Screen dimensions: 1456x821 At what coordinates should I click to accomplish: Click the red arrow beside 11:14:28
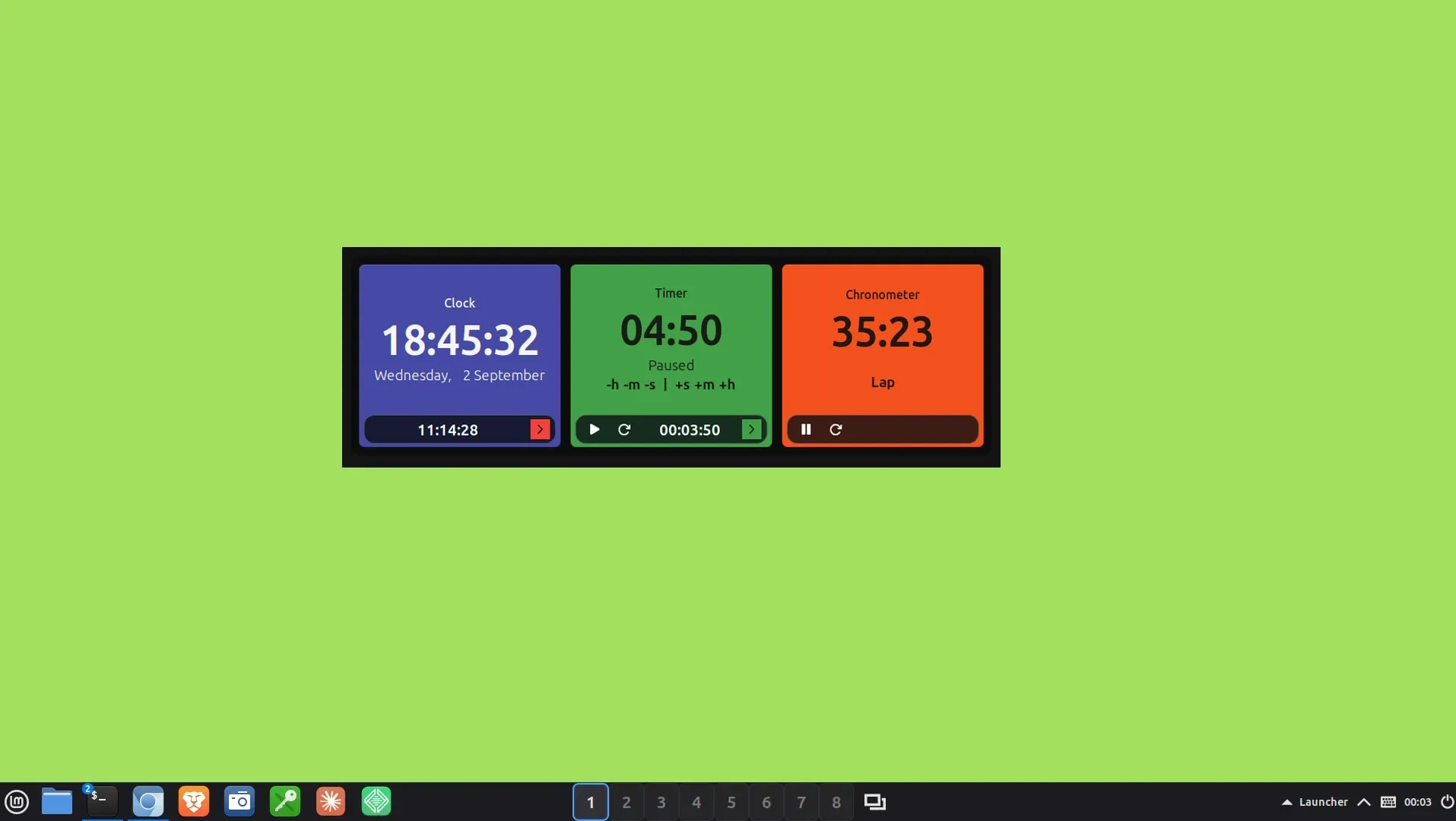click(540, 430)
